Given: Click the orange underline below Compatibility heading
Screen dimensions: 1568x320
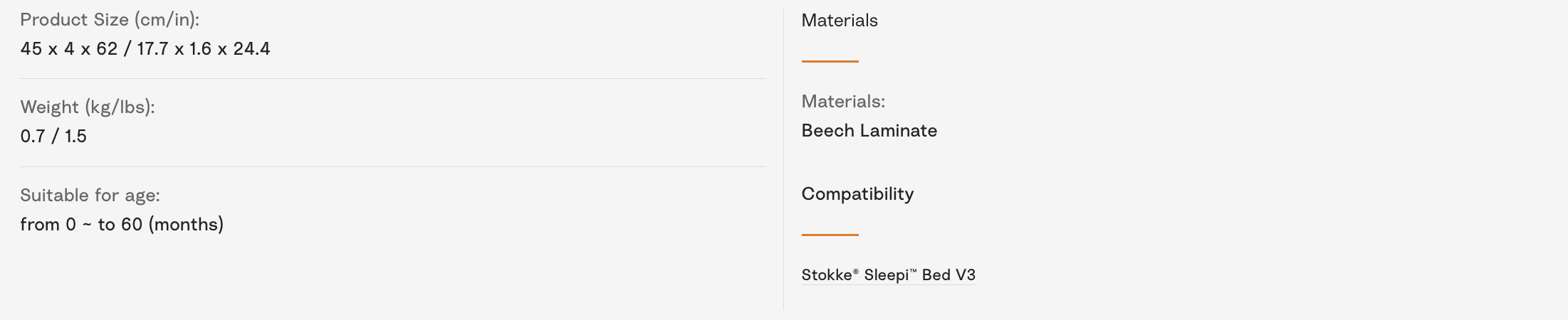Looking at the screenshot, I should pos(830,235).
